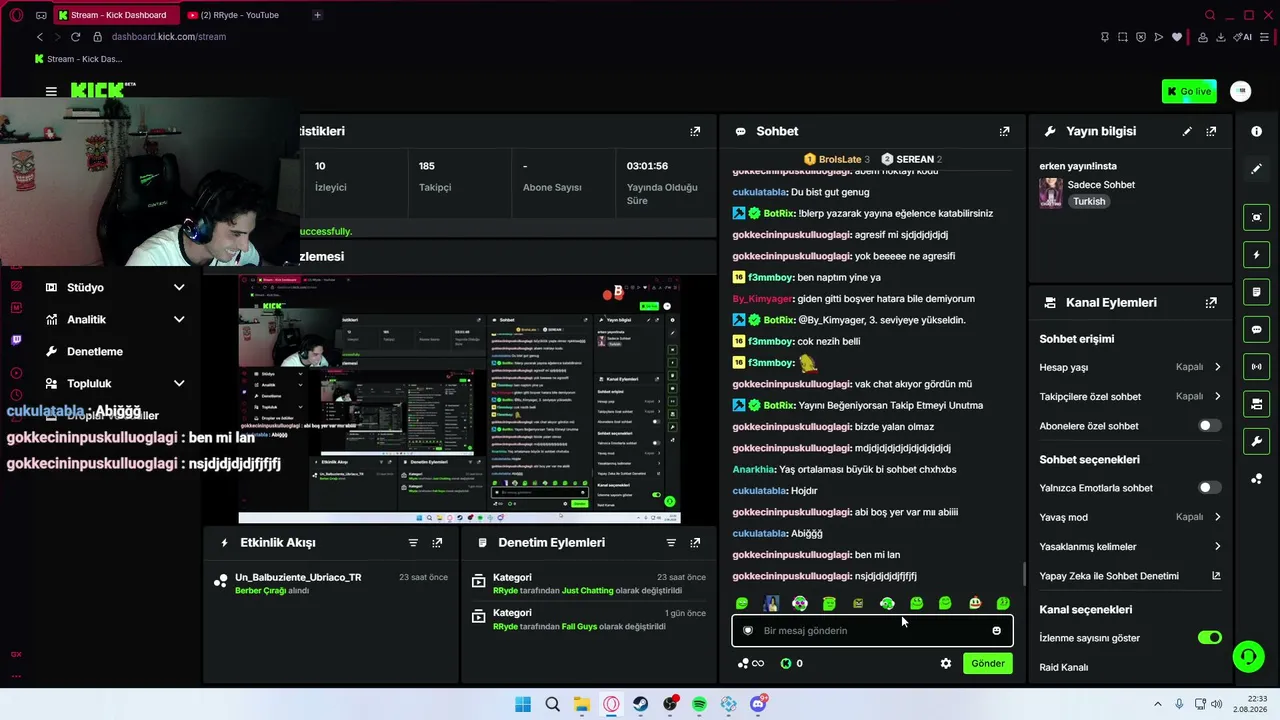
Task: Toggle the broadcast signal widget icon in sidebar
Action: click(1257, 367)
